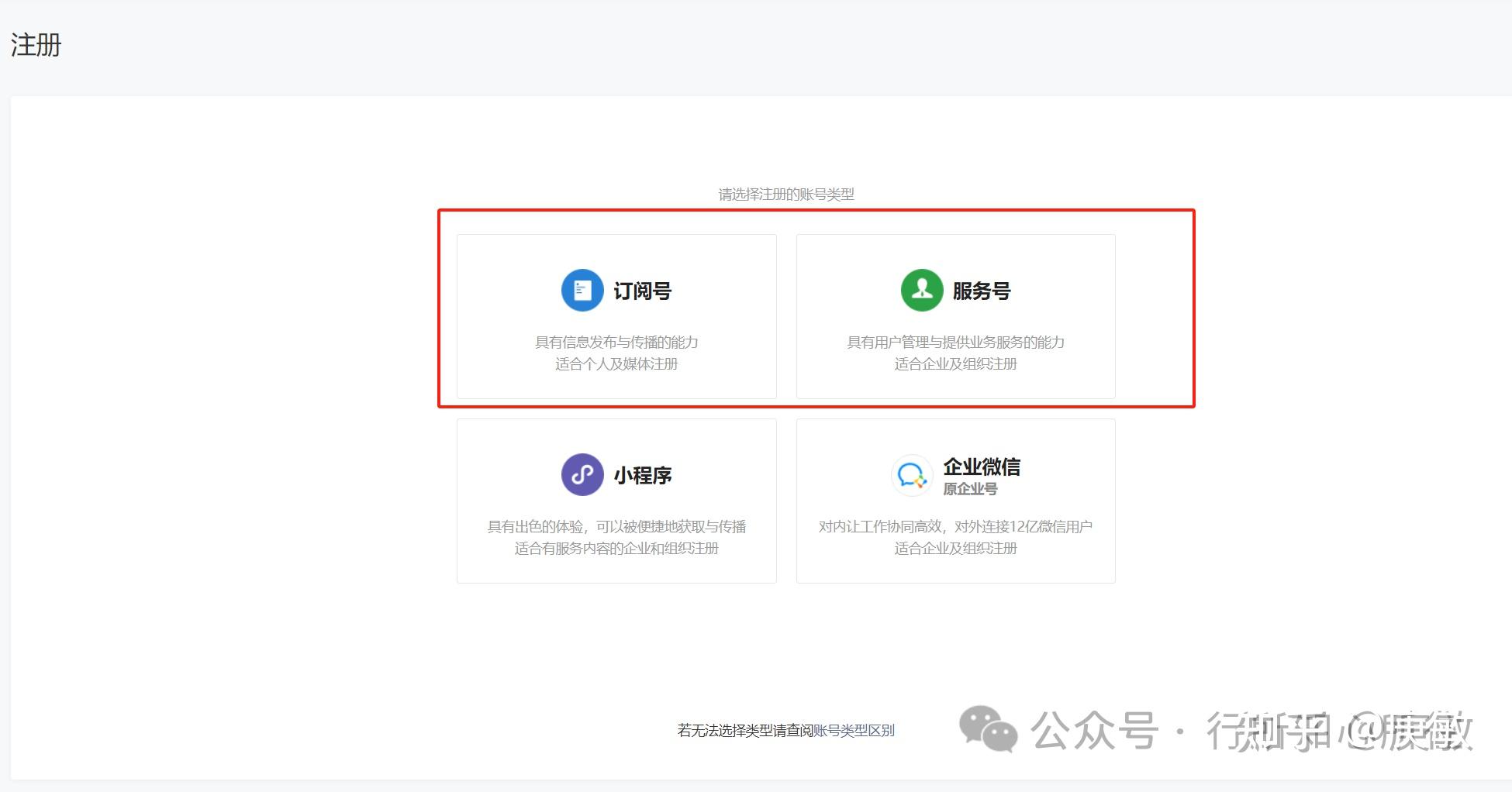Click the 公众号 watermark text
Screen dimensions: 1512x792
tap(1094, 730)
